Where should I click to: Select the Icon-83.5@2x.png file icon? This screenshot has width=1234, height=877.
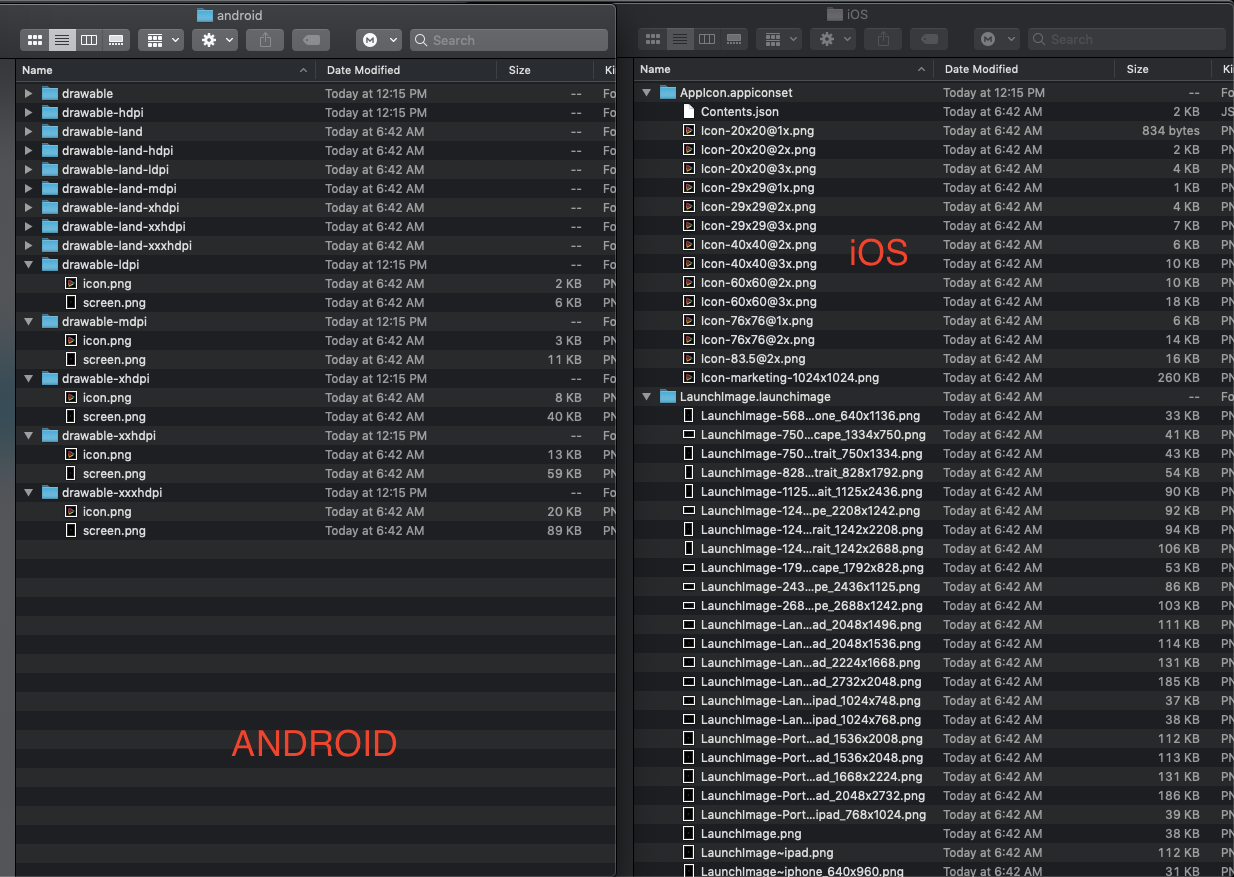pos(689,358)
